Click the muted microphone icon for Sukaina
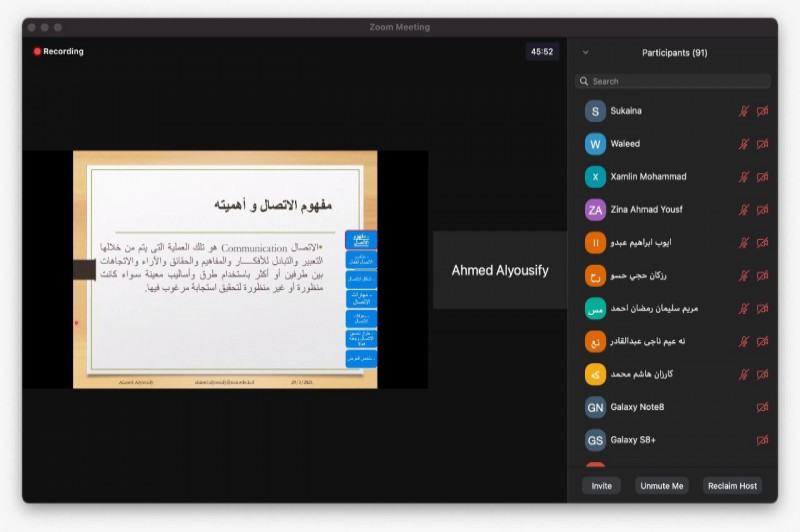 pos(743,111)
